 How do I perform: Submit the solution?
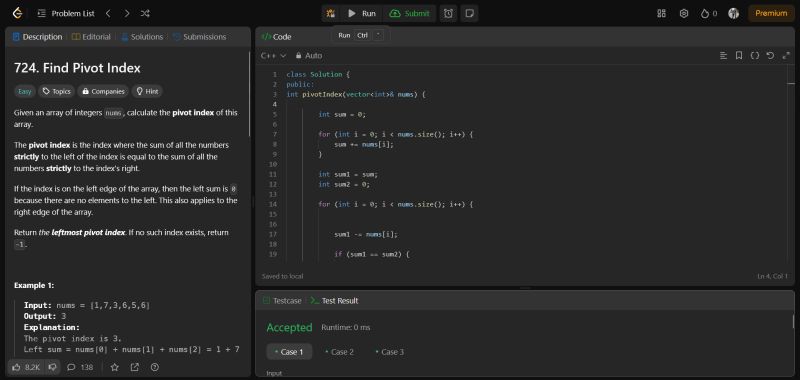pyautogui.click(x=409, y=14)
